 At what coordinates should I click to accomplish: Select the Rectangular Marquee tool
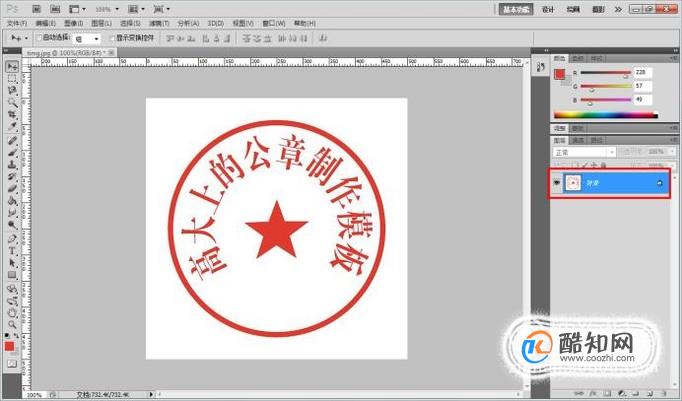(x=12, y=79)
